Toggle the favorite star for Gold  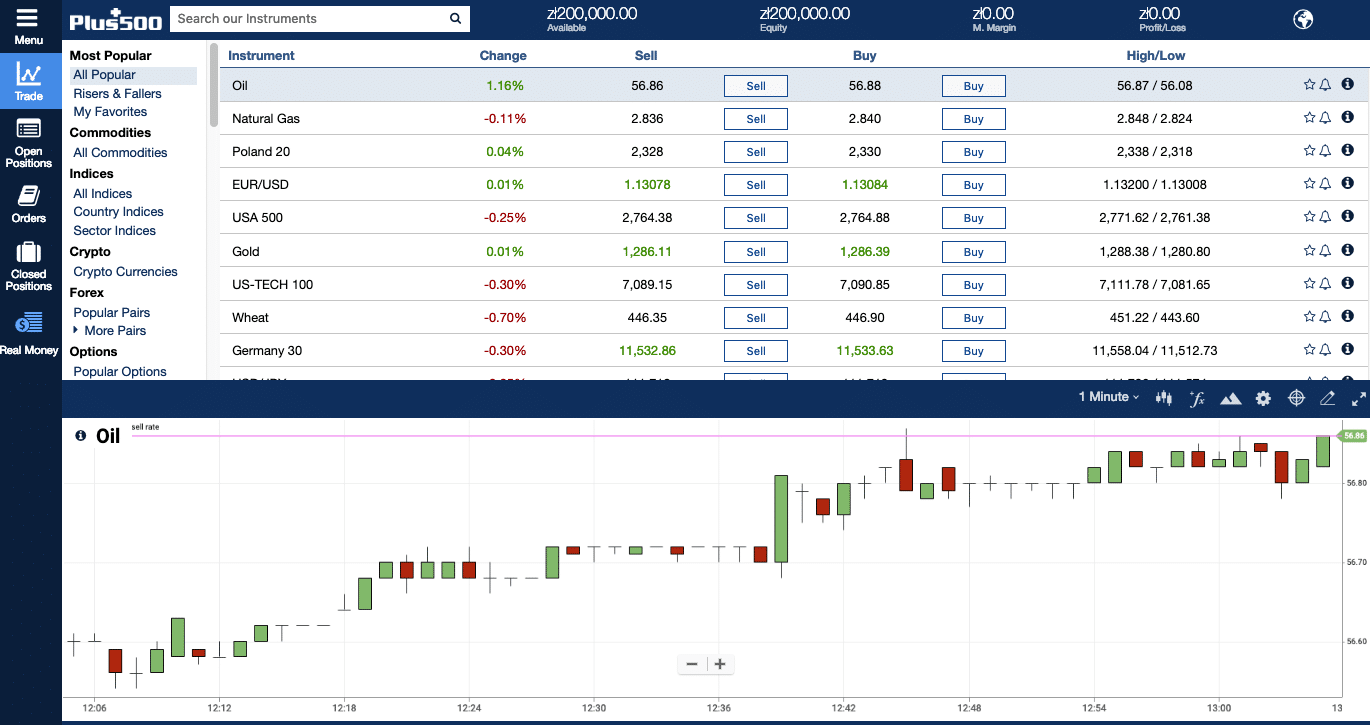tap(1309, 251)
